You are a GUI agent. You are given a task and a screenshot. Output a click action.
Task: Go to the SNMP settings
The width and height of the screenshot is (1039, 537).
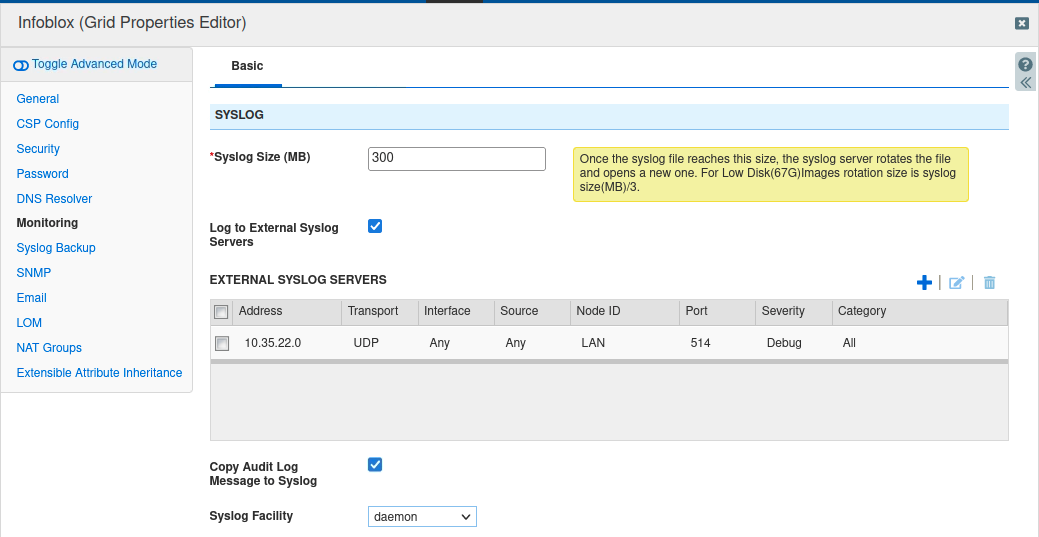[34, 273]
